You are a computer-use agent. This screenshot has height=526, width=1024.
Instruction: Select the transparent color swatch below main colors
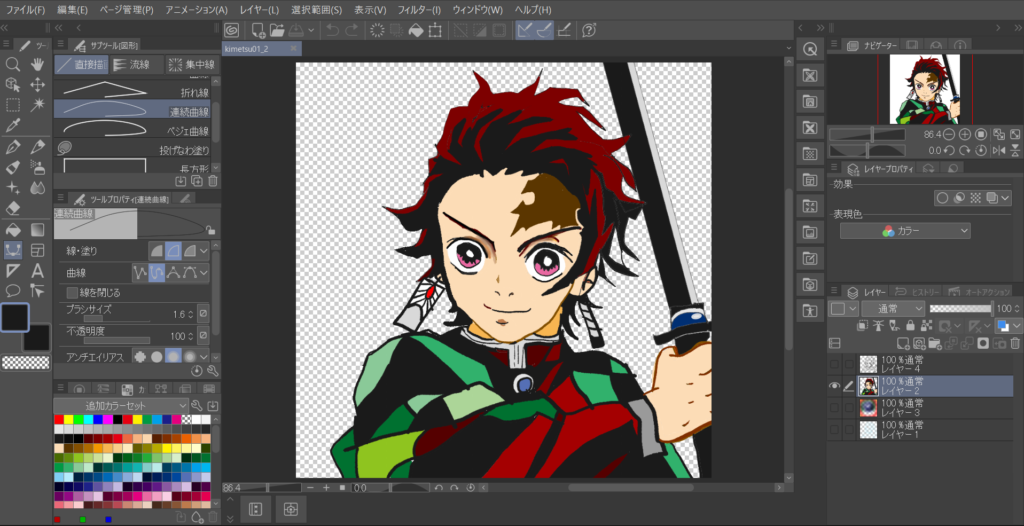pyautogui.click(x=25, y=363)
